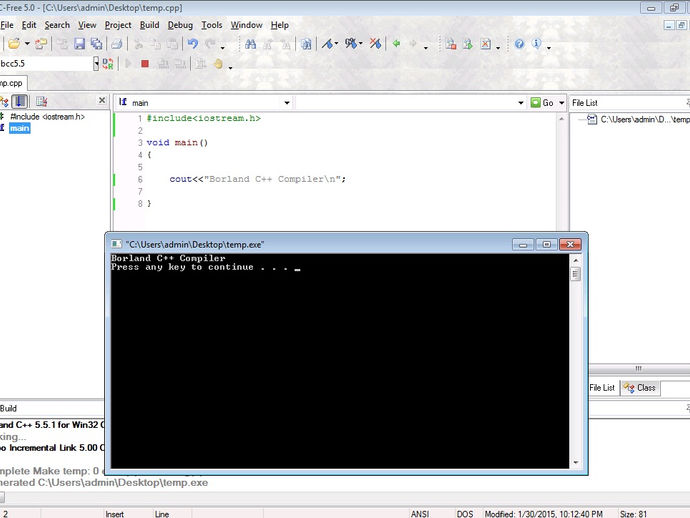Image resolution: width=690 pixels, height=518 pixels.
Task: Open the View menu
Action: click(x=87, y=25)
